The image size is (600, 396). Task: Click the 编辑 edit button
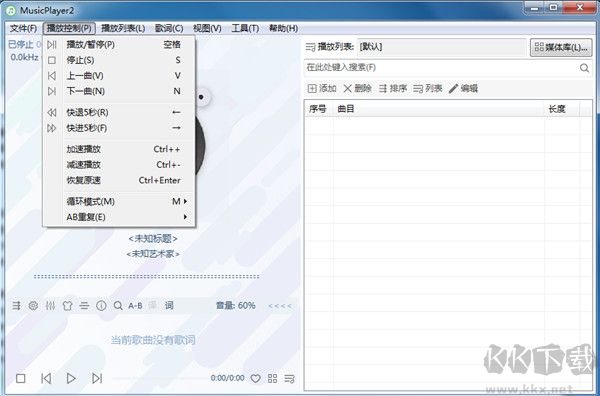tap(463, 89)
